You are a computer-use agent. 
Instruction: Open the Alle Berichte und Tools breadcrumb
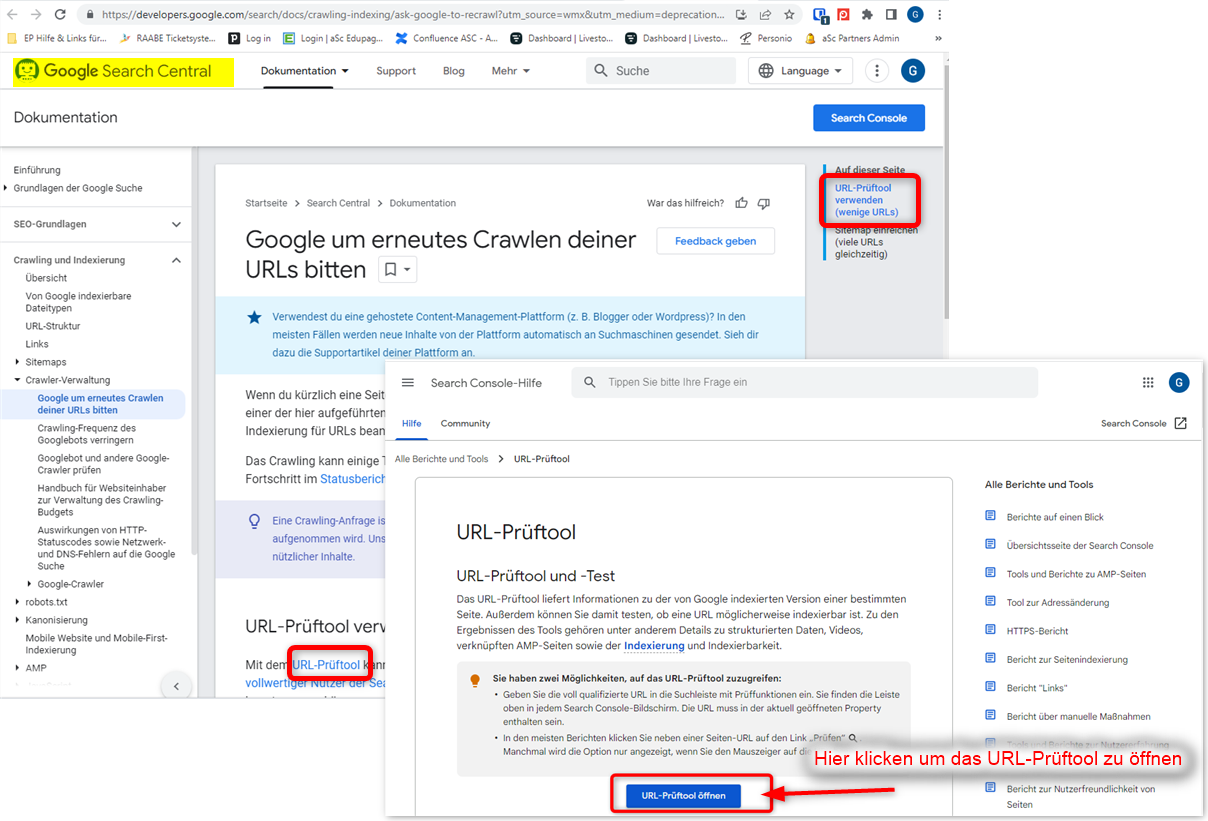[441, 459]
